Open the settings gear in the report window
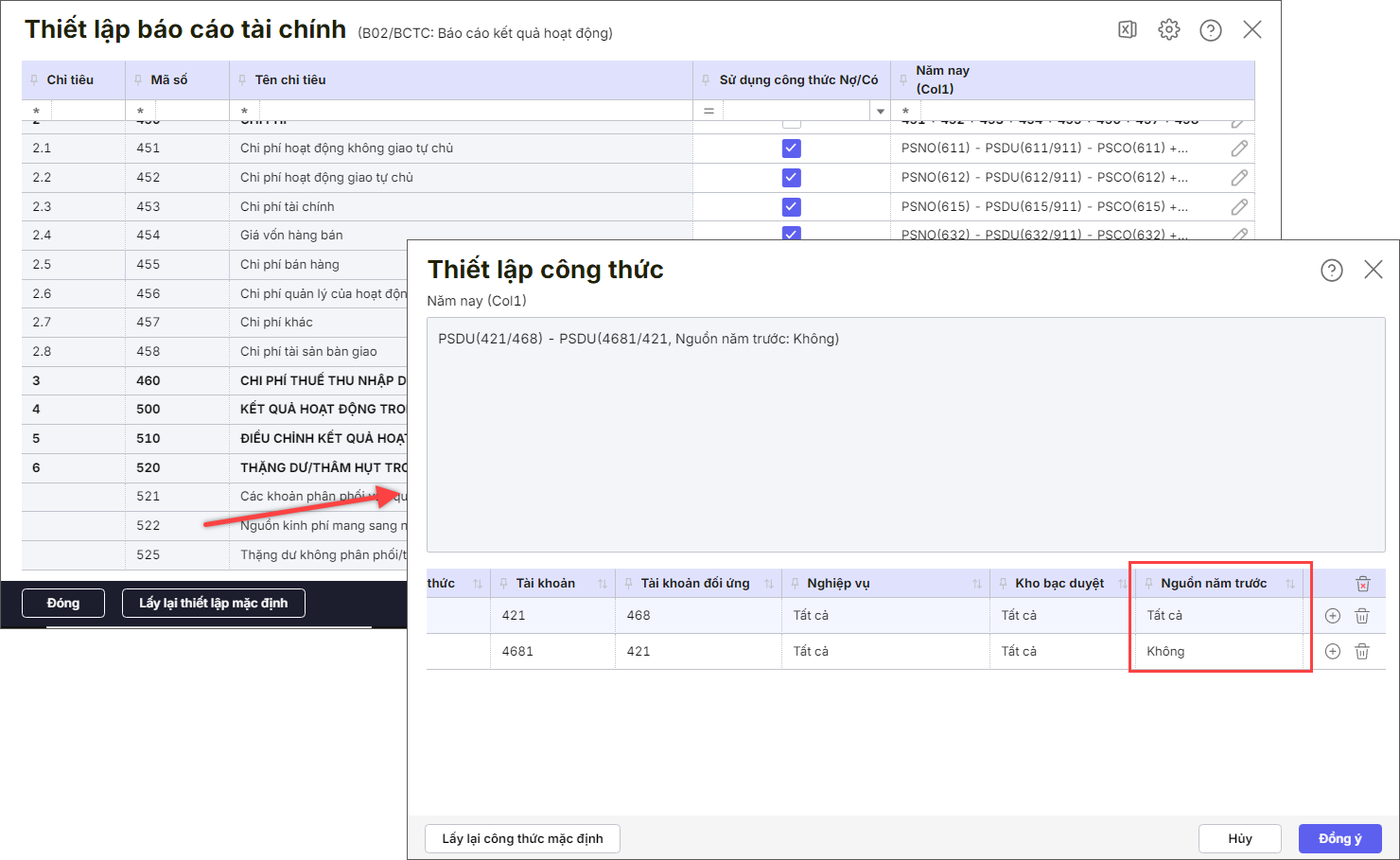Viewport: 1400px width, 860px height. pyautogui.click(x=1169, y=29)
